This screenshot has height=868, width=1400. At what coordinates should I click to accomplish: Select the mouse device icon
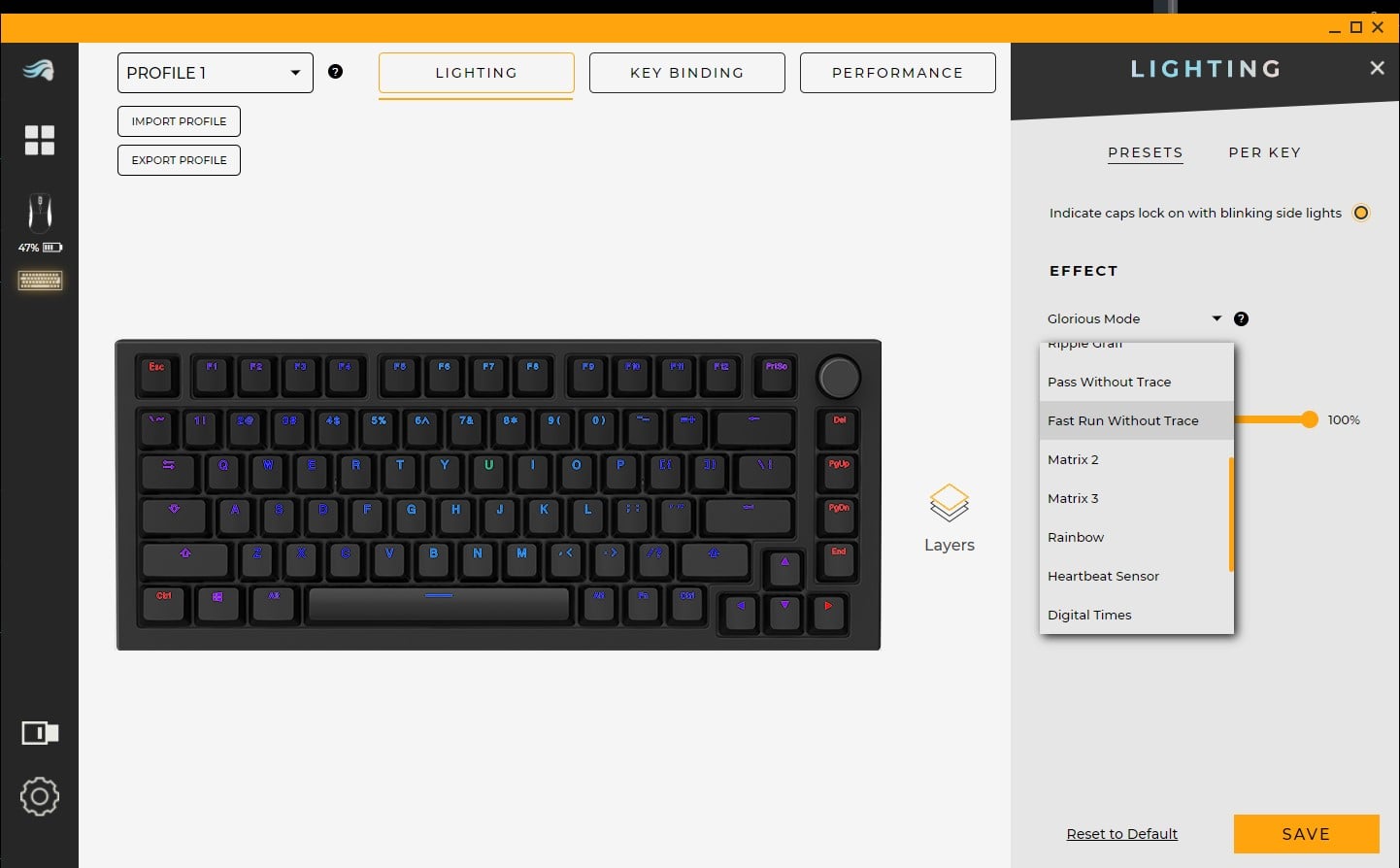[x=40, y=212]
